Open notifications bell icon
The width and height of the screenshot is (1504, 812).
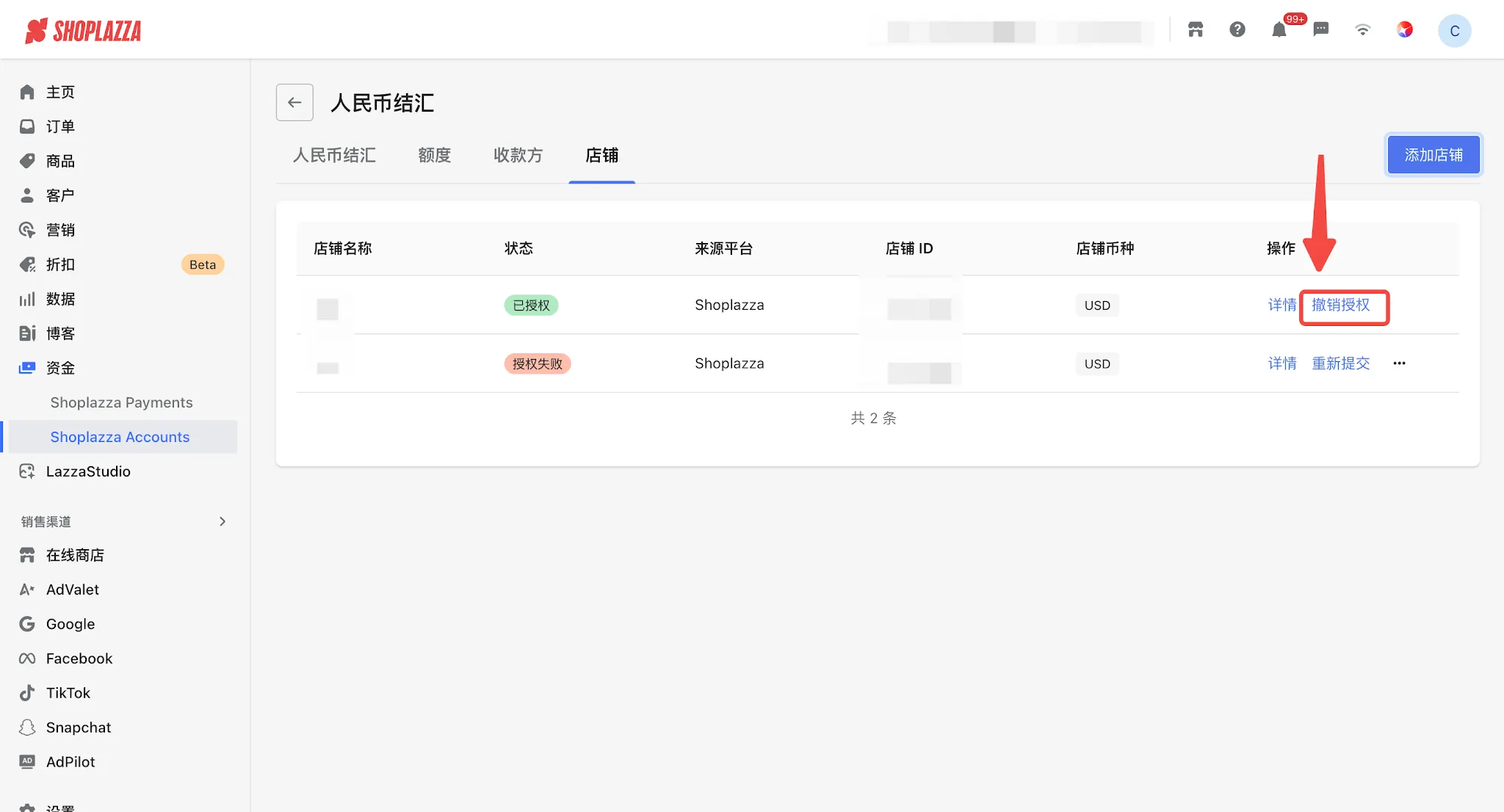(x=1279, y=29)
